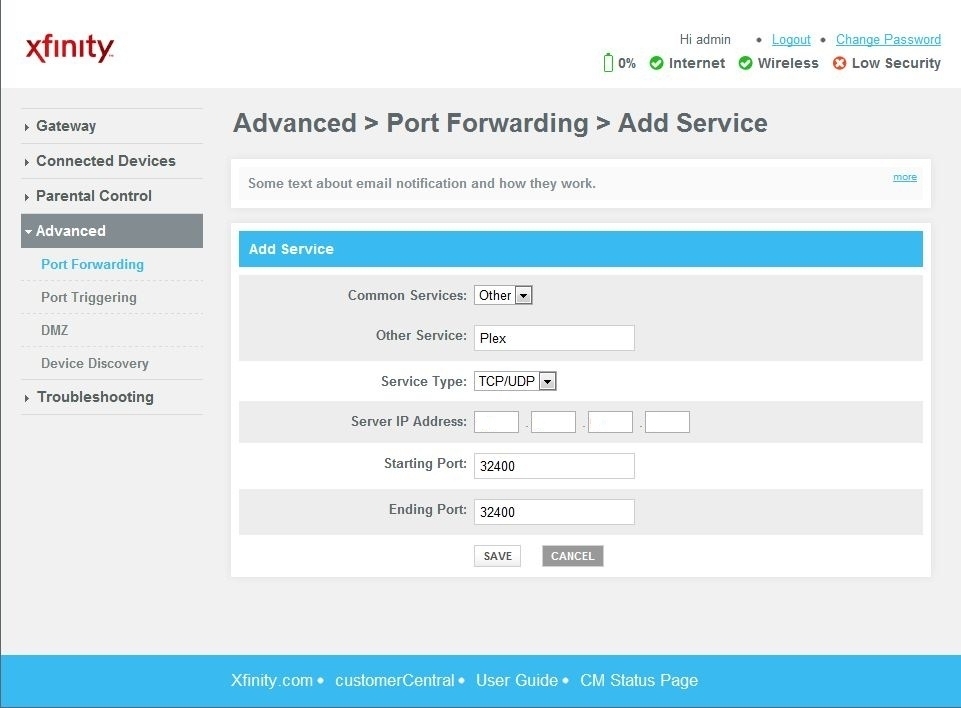Click the SAVE button

click(497, 555)
